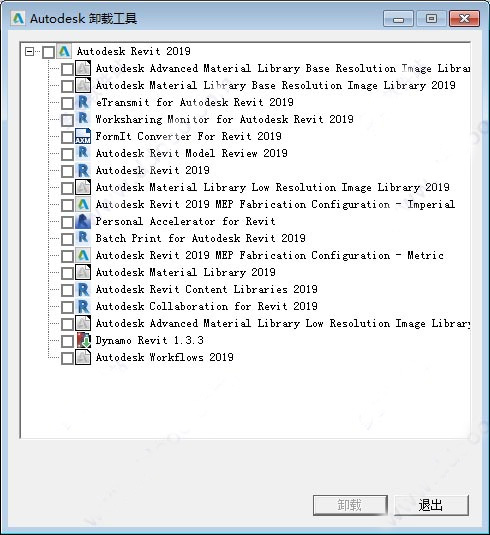Select 'Autodesk Revit Content Libraries 2019' text

pos(206,290)
